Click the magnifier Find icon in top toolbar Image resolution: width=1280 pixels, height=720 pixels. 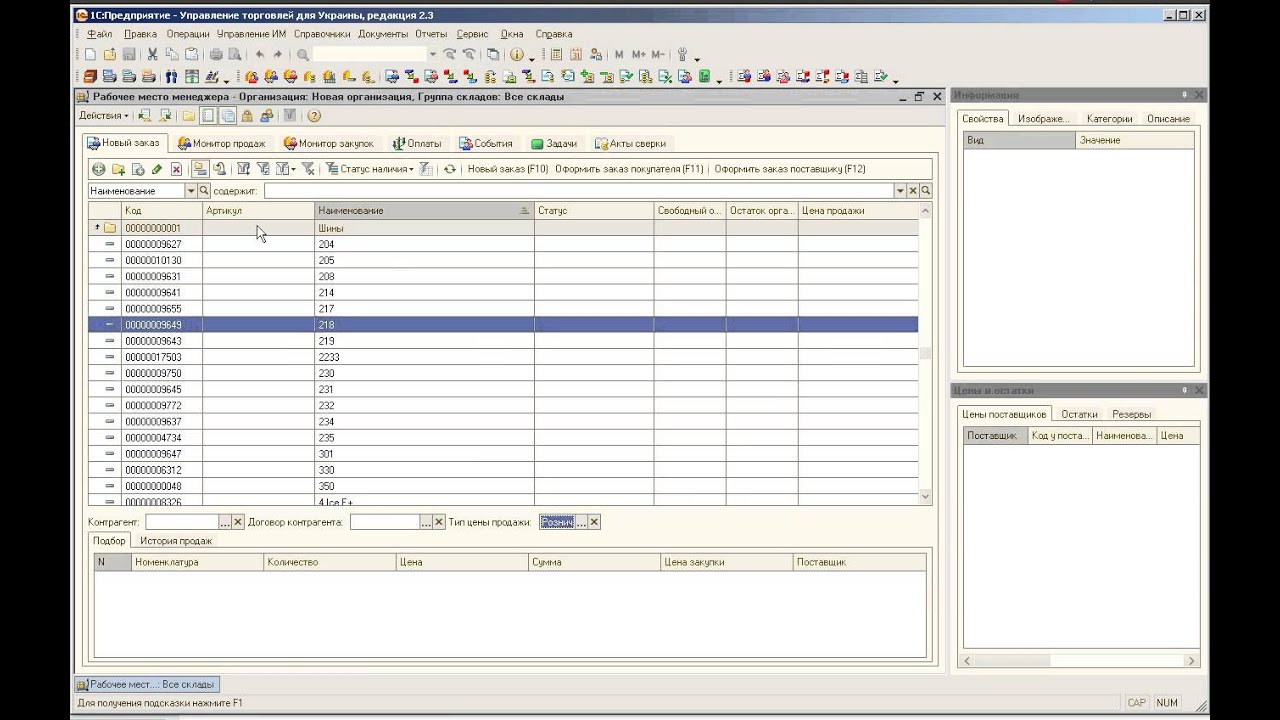point(303,54)
